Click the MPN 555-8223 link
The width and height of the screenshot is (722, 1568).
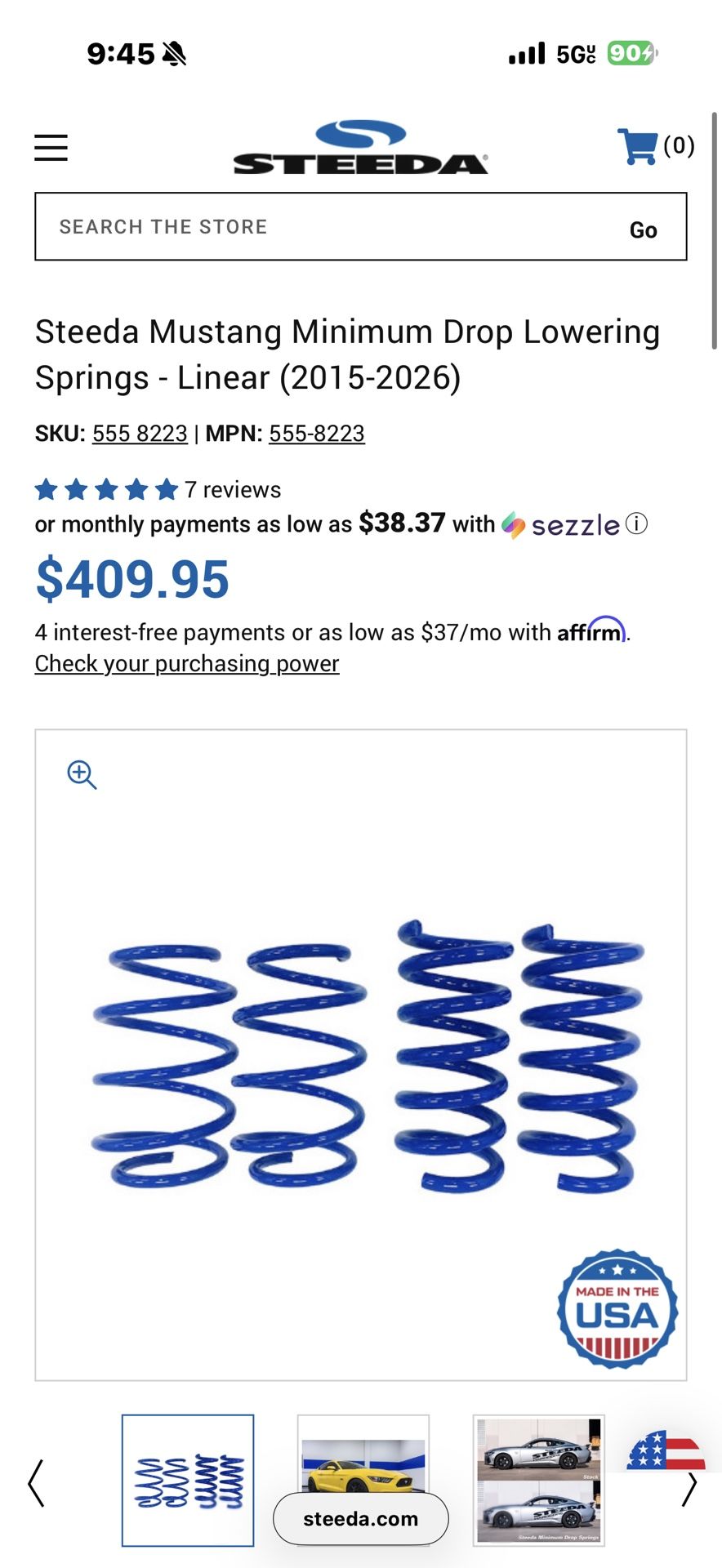point(318,434)
